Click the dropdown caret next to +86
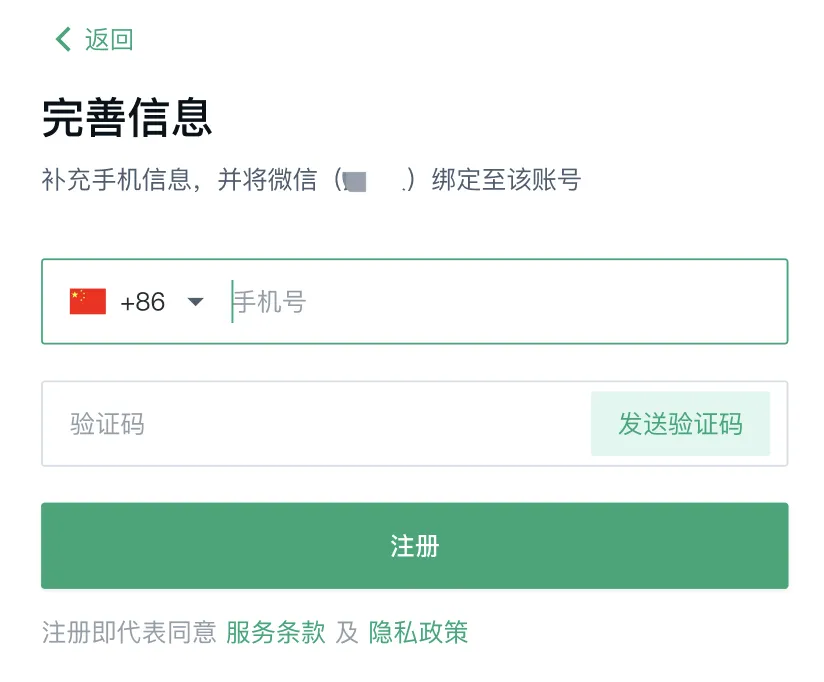This screenshot has width=824, height=682. (196, 301)
